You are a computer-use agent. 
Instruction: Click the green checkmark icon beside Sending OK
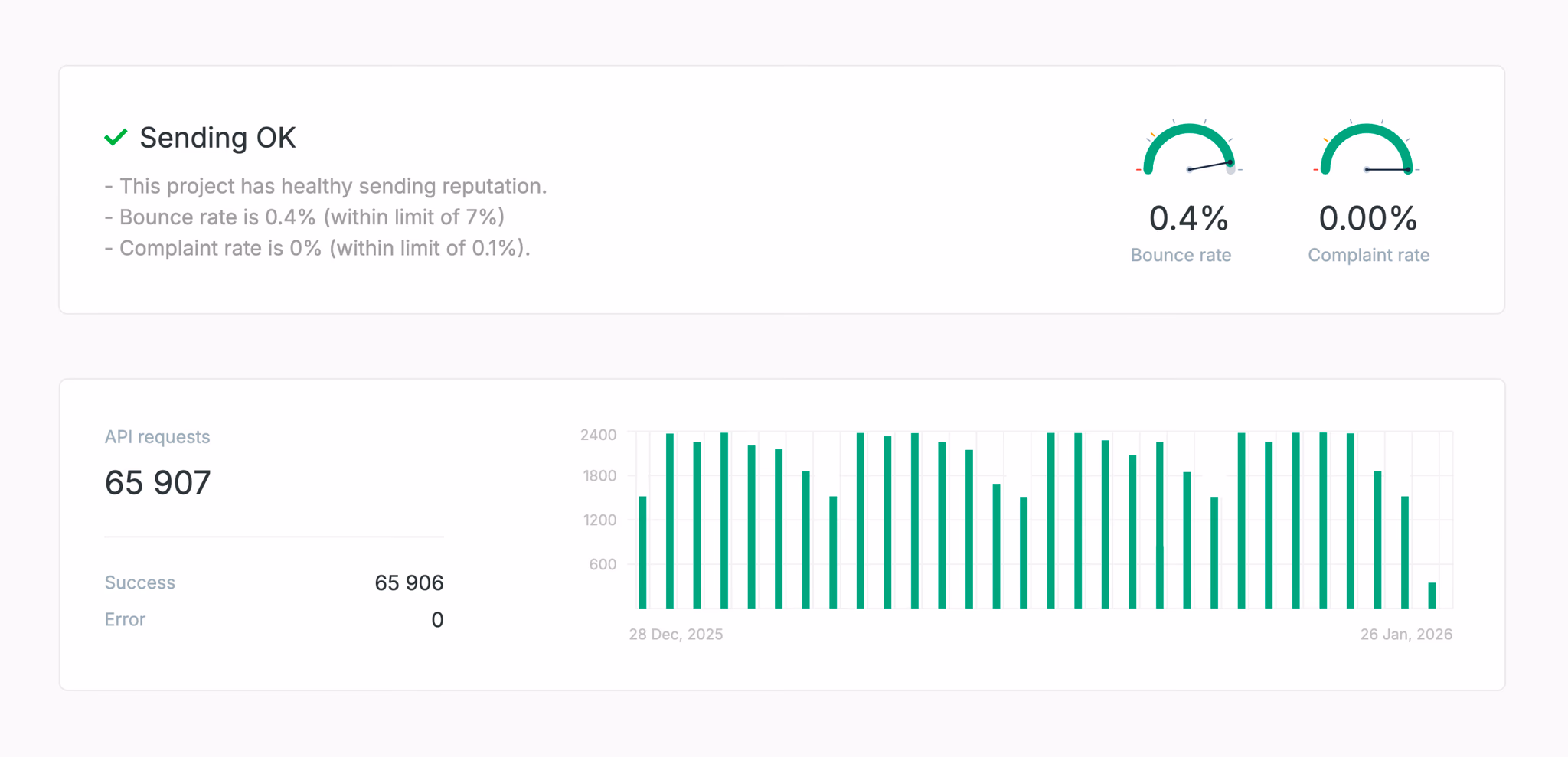tap(116, 136)
